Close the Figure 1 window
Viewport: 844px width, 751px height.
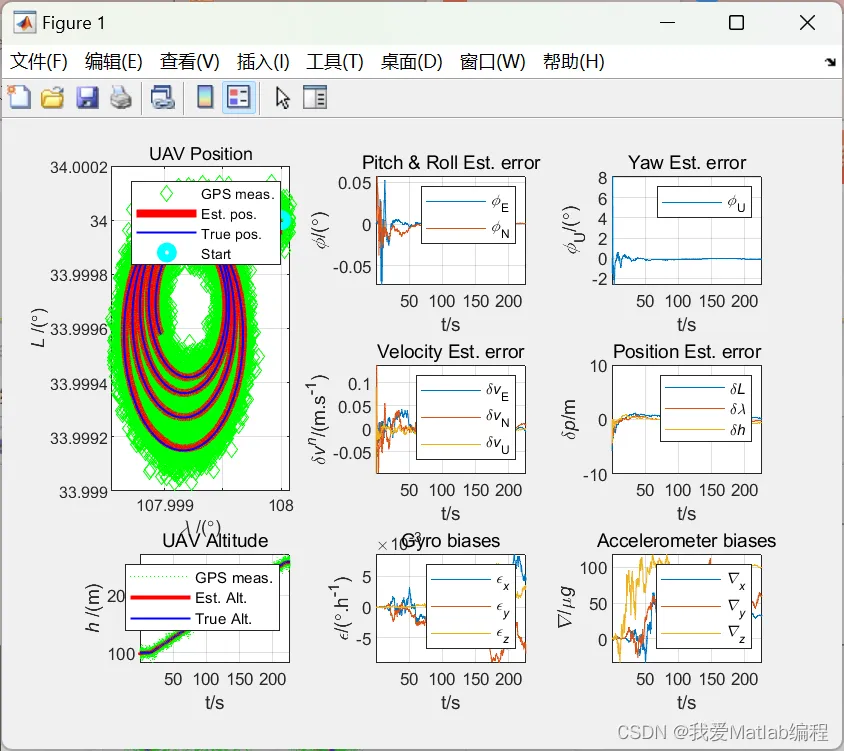coord(807,23)
